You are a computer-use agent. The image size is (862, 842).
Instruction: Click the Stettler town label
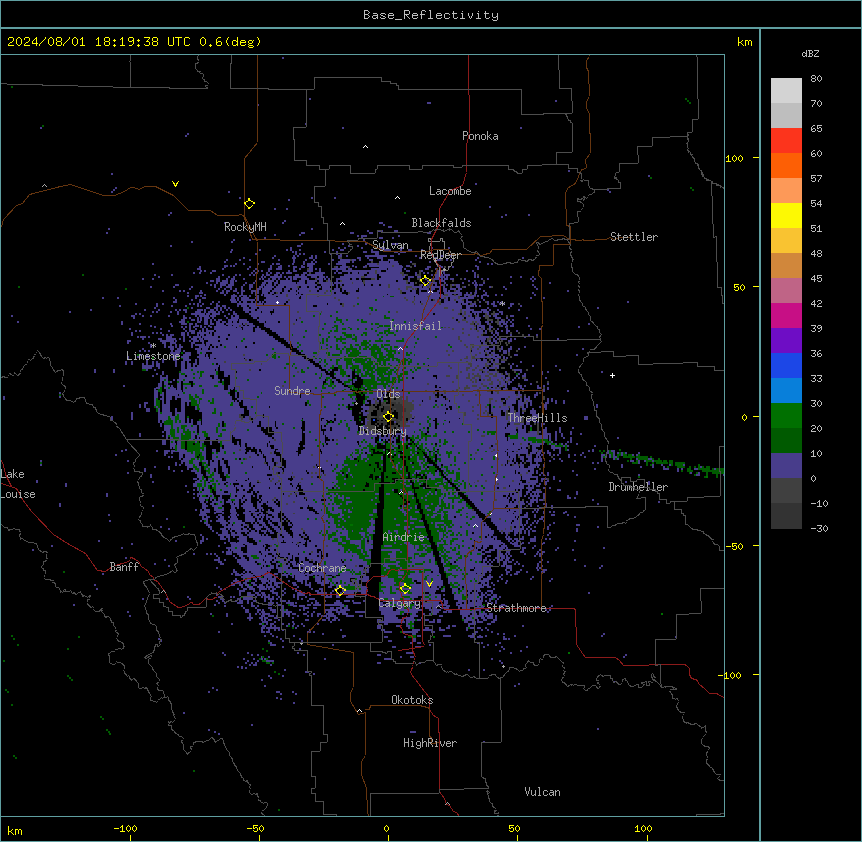(634, 237)
